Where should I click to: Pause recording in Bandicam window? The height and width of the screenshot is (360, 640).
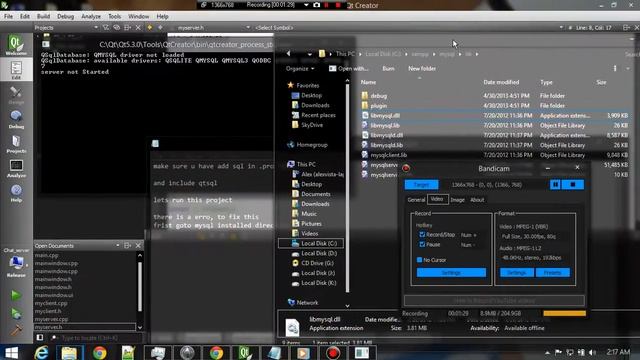[x=555, y=184]
